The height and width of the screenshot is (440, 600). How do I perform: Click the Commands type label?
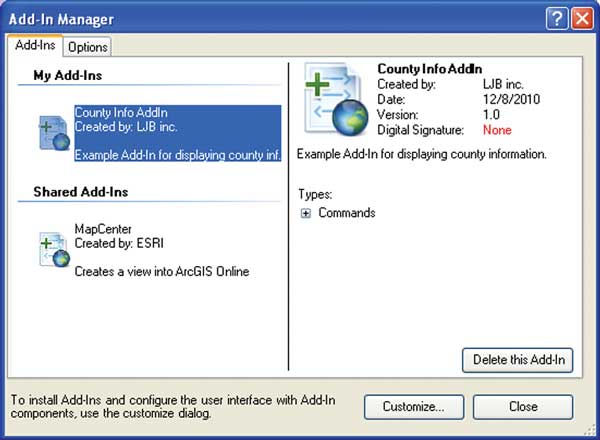[x=346, y=213]
